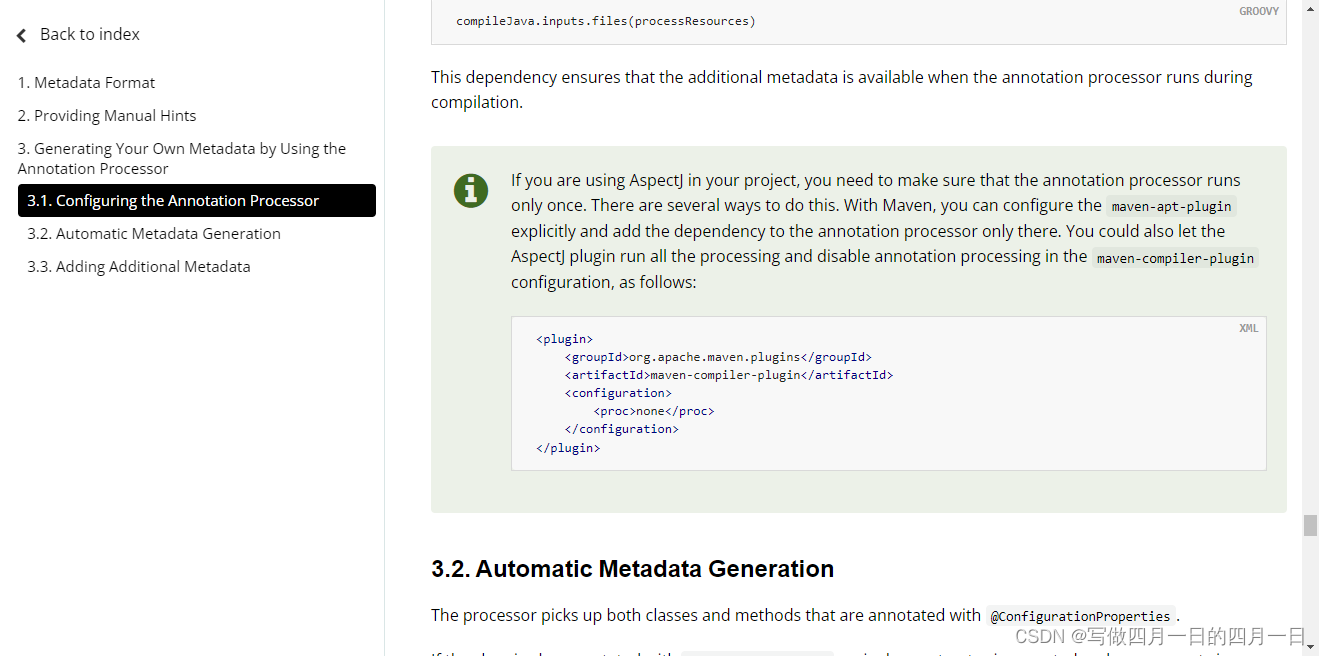This screenshot has width=1319, height=656.
Task: Click the vertical scrollbar thumb
Action: [1309, 525]
